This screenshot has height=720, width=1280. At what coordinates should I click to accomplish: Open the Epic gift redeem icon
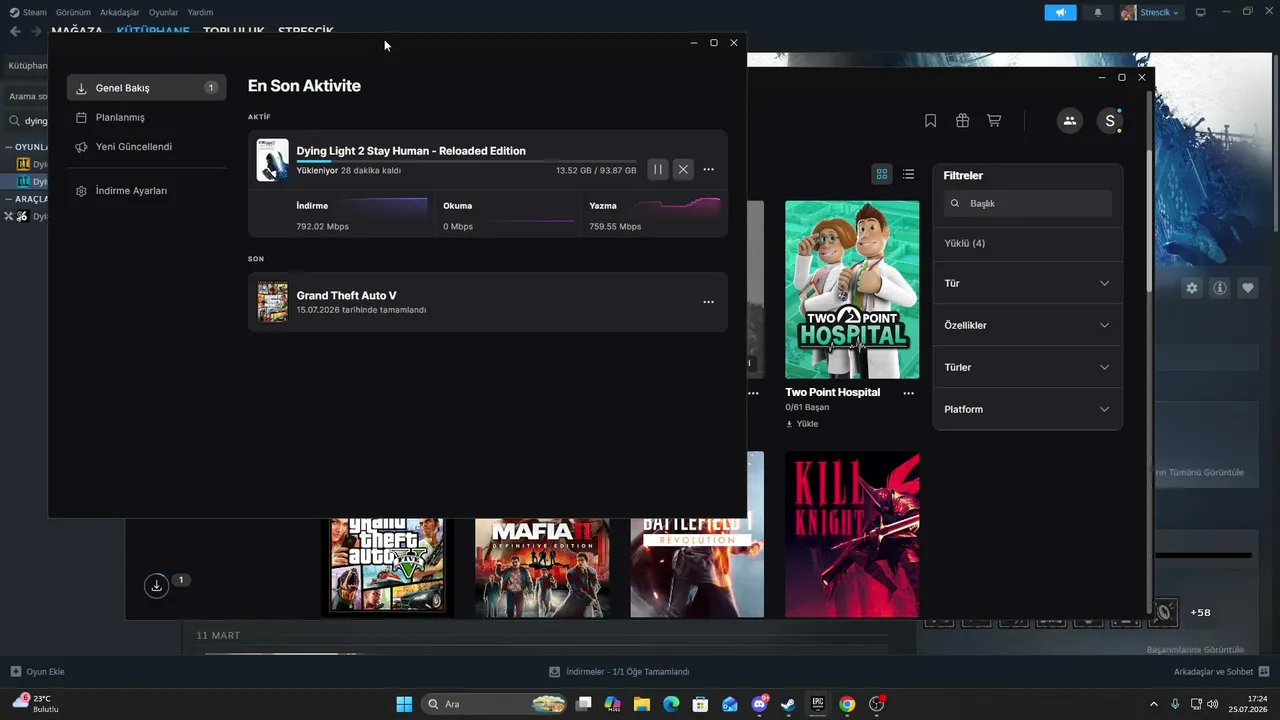pyautogui.click(x=962, y=121)
